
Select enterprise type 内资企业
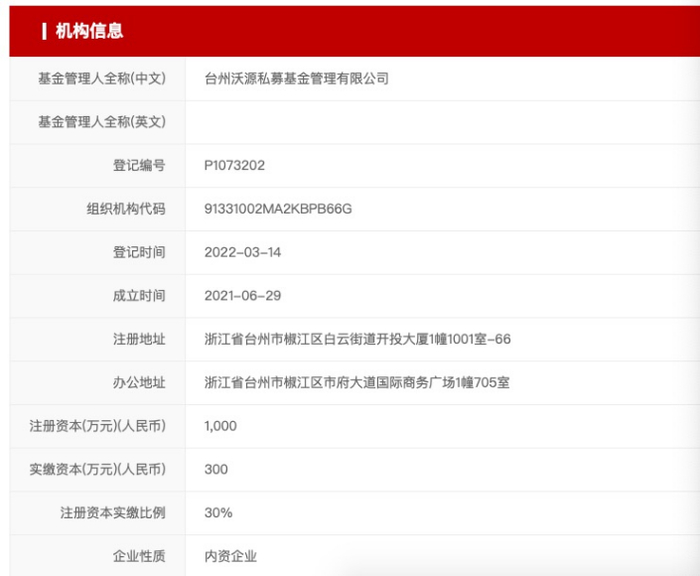230,556
